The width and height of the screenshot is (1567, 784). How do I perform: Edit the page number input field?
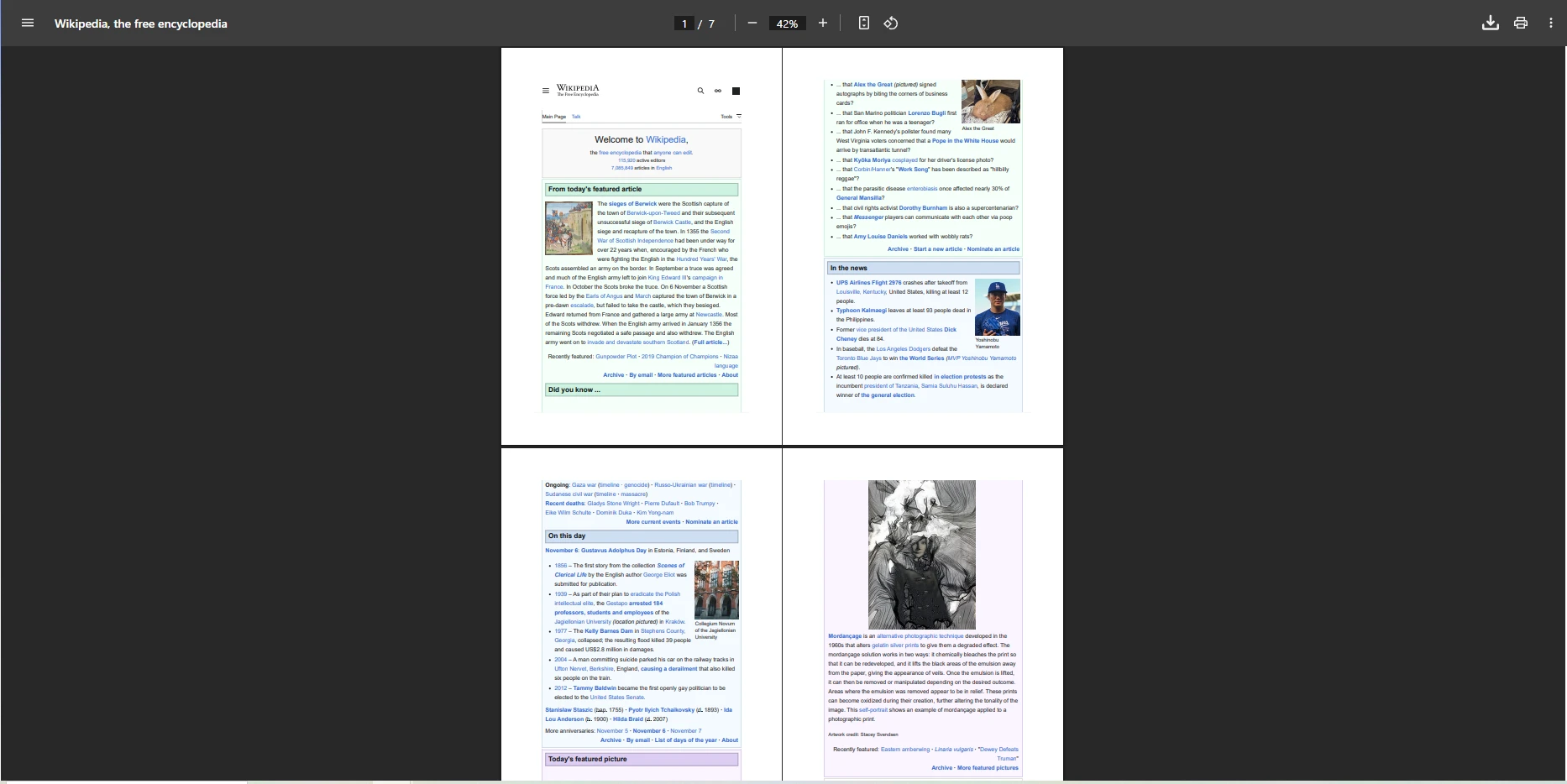pos(684,24)
